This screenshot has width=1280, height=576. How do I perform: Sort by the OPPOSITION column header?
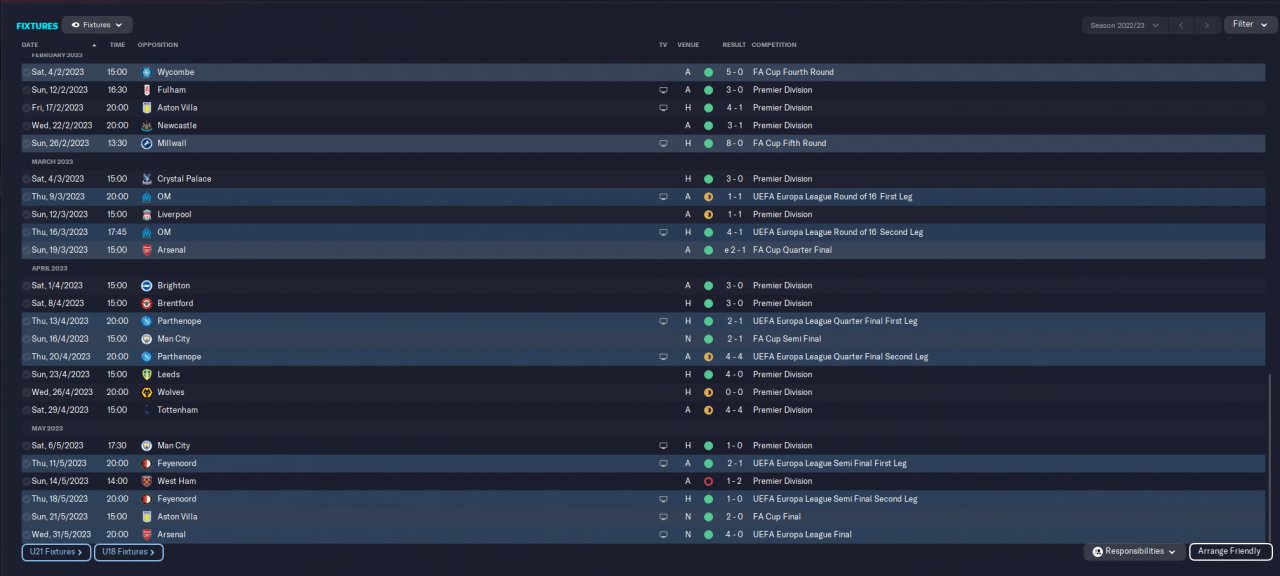coord(158,45)
